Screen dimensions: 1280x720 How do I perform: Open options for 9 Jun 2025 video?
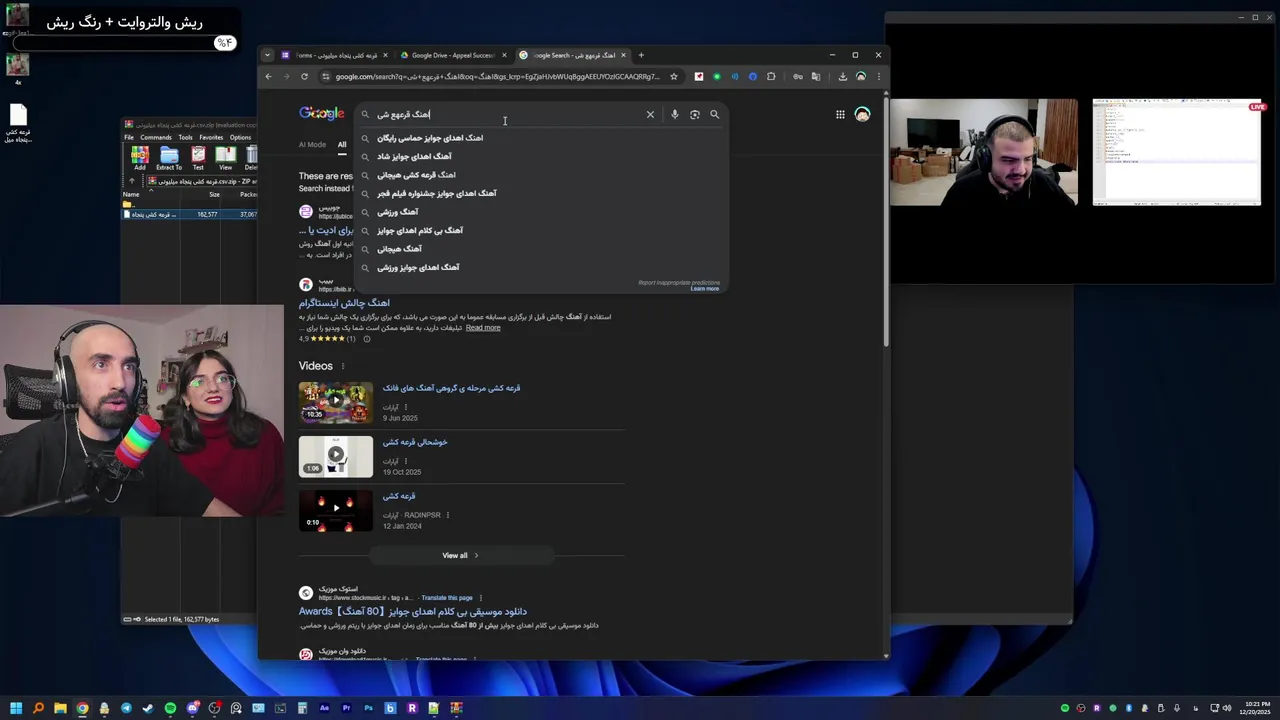(x=406, y=407)
